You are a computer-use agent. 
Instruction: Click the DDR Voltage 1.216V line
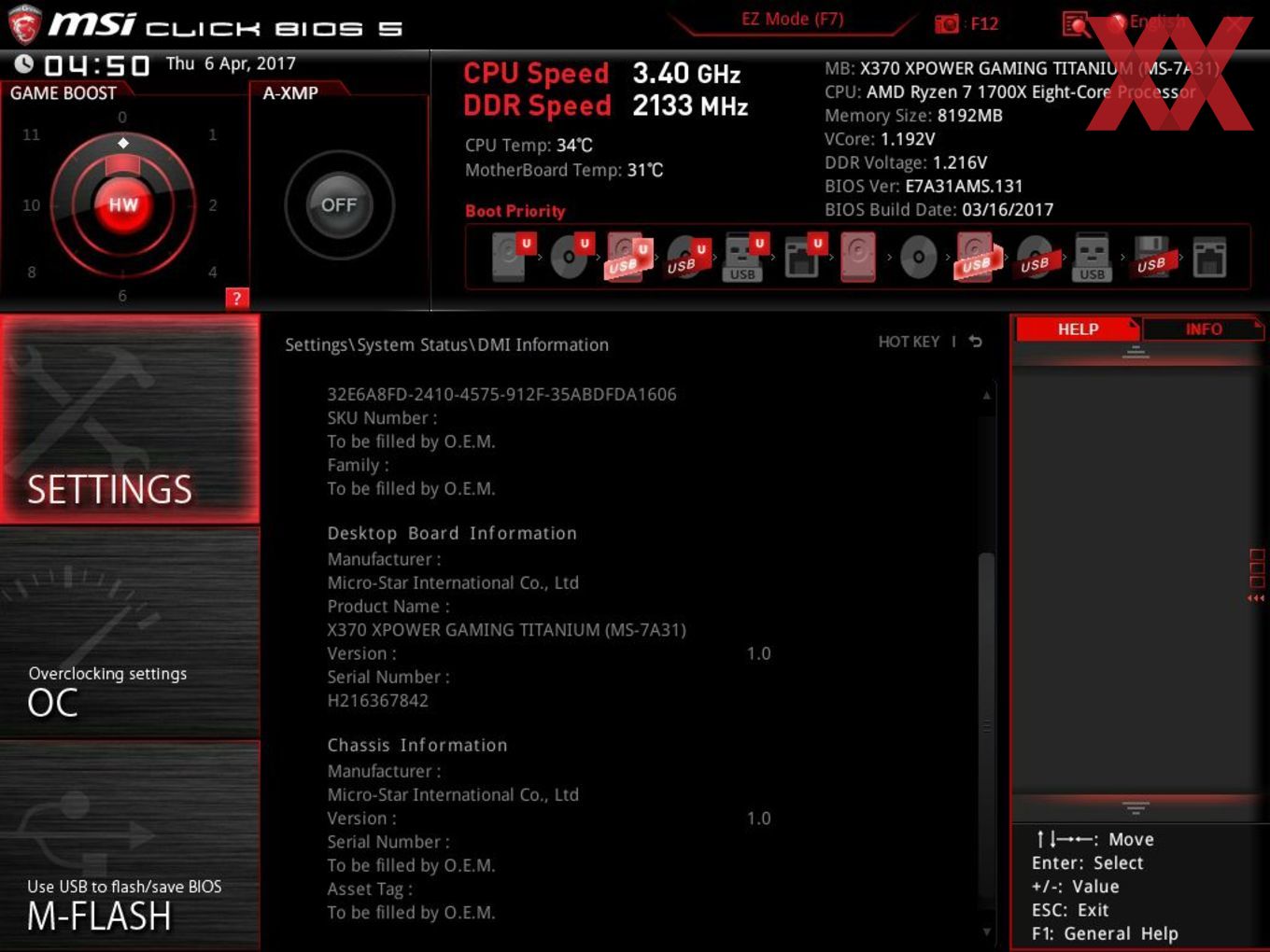tap(906, 162)
